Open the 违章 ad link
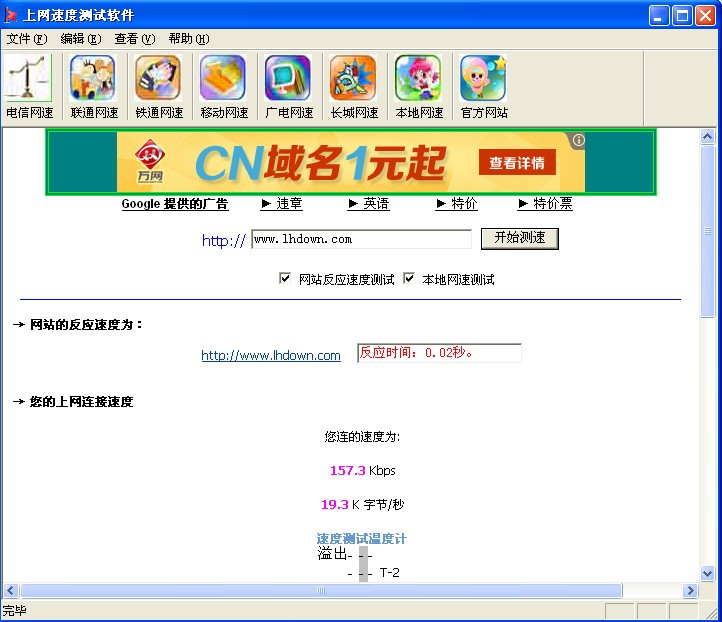 pos(282,204)
